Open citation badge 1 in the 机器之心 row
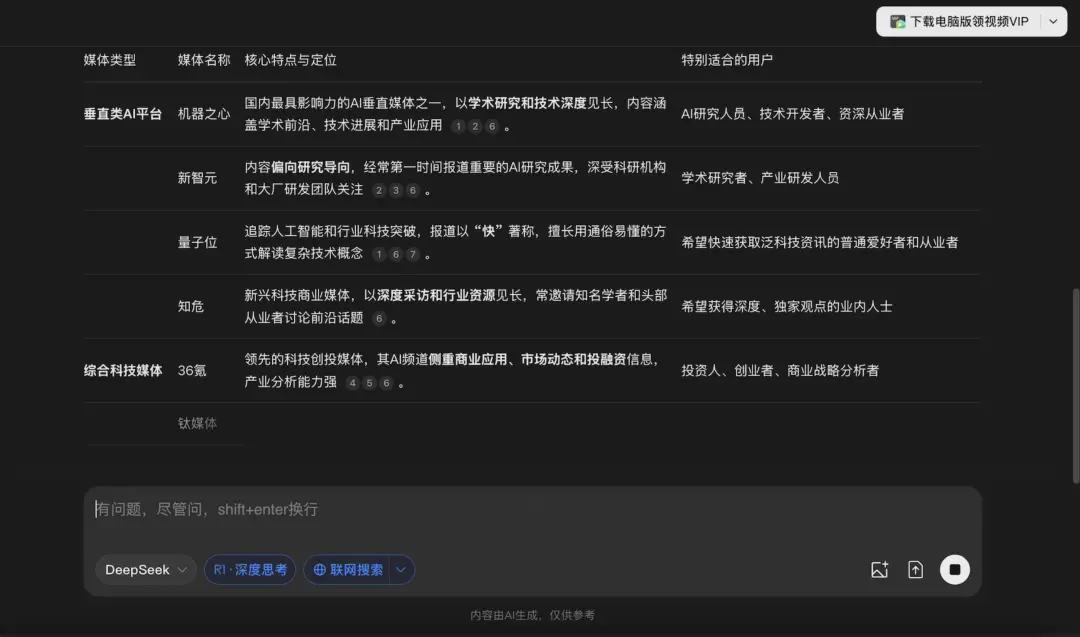The image size is (1080, 637). (x=458, y=126)
